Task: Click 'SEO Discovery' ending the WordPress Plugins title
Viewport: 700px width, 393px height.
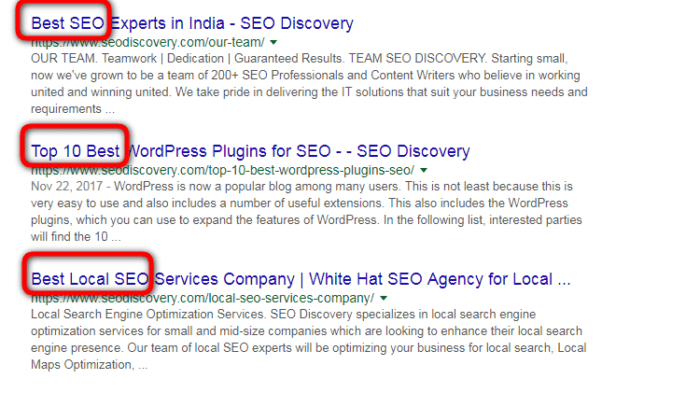Action: tap(413, 151)
